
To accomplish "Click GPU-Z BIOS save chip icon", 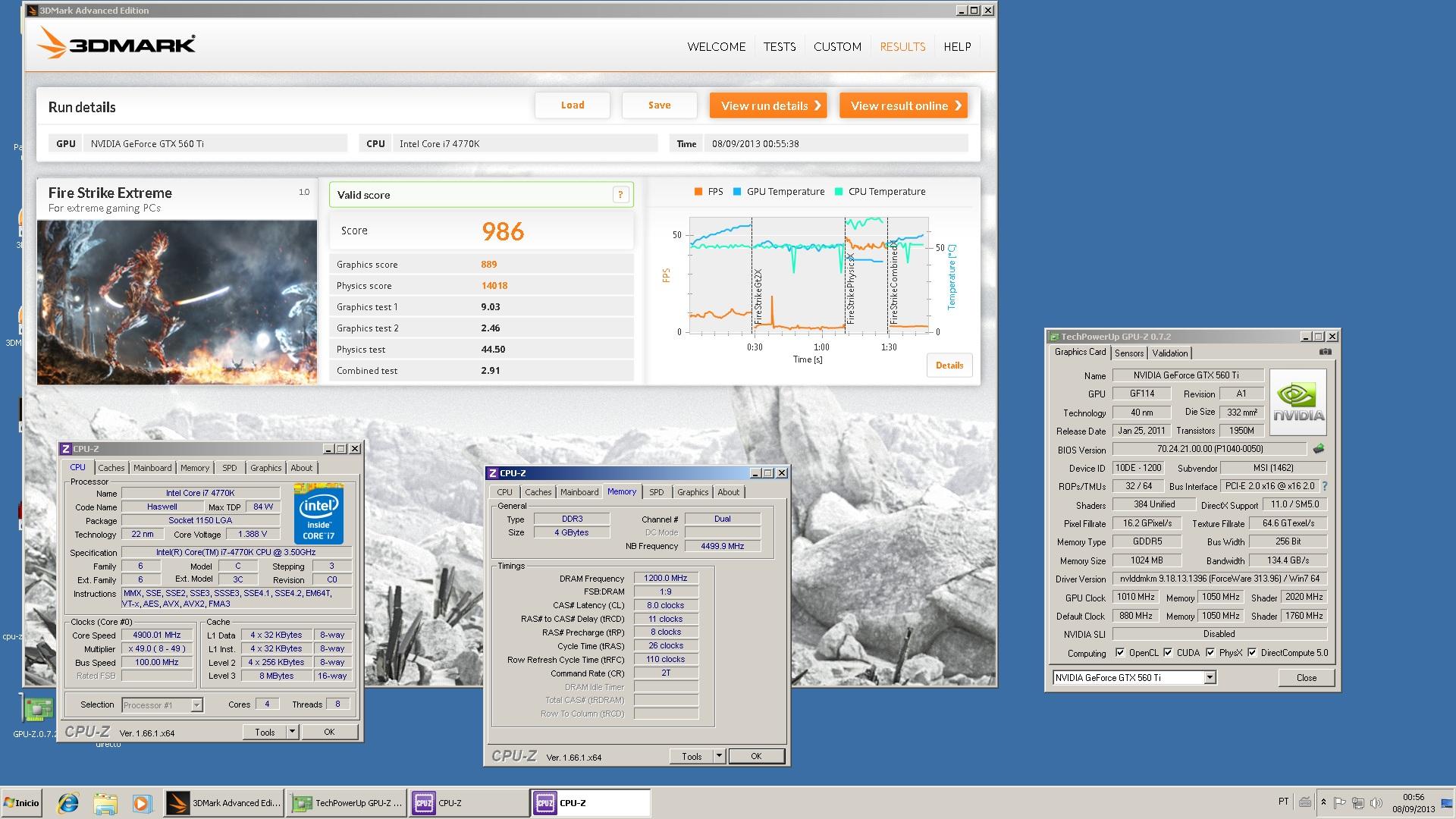I will pos(1318,449).
